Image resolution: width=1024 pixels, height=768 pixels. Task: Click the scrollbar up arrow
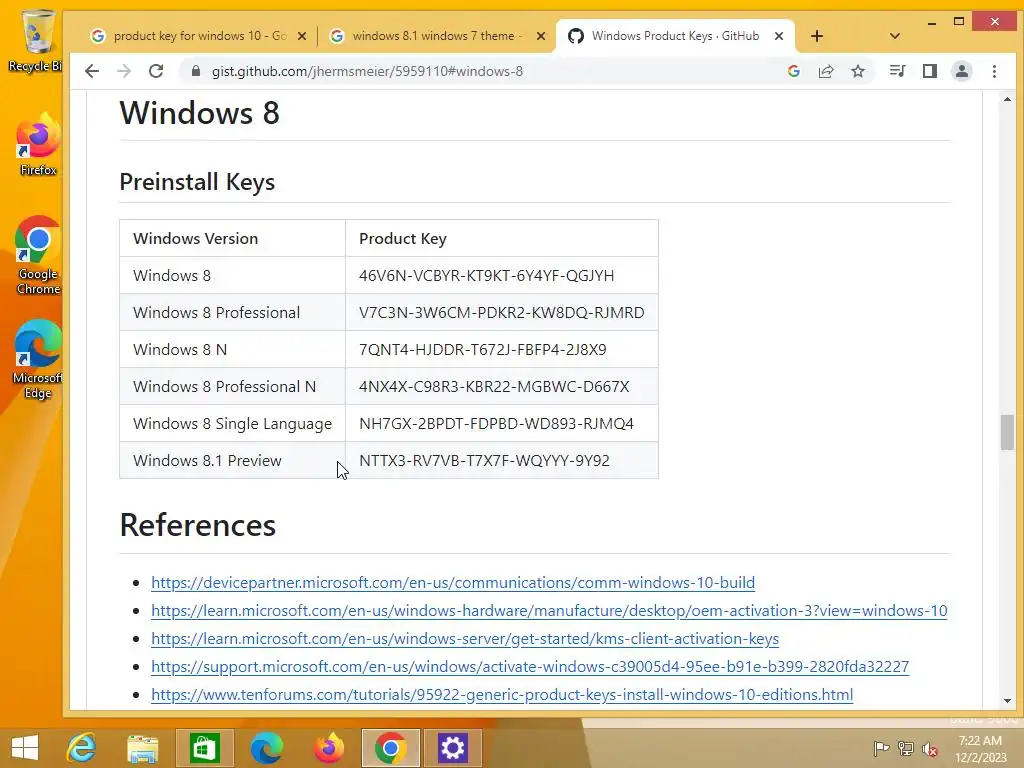click(x=1007, y=99)
